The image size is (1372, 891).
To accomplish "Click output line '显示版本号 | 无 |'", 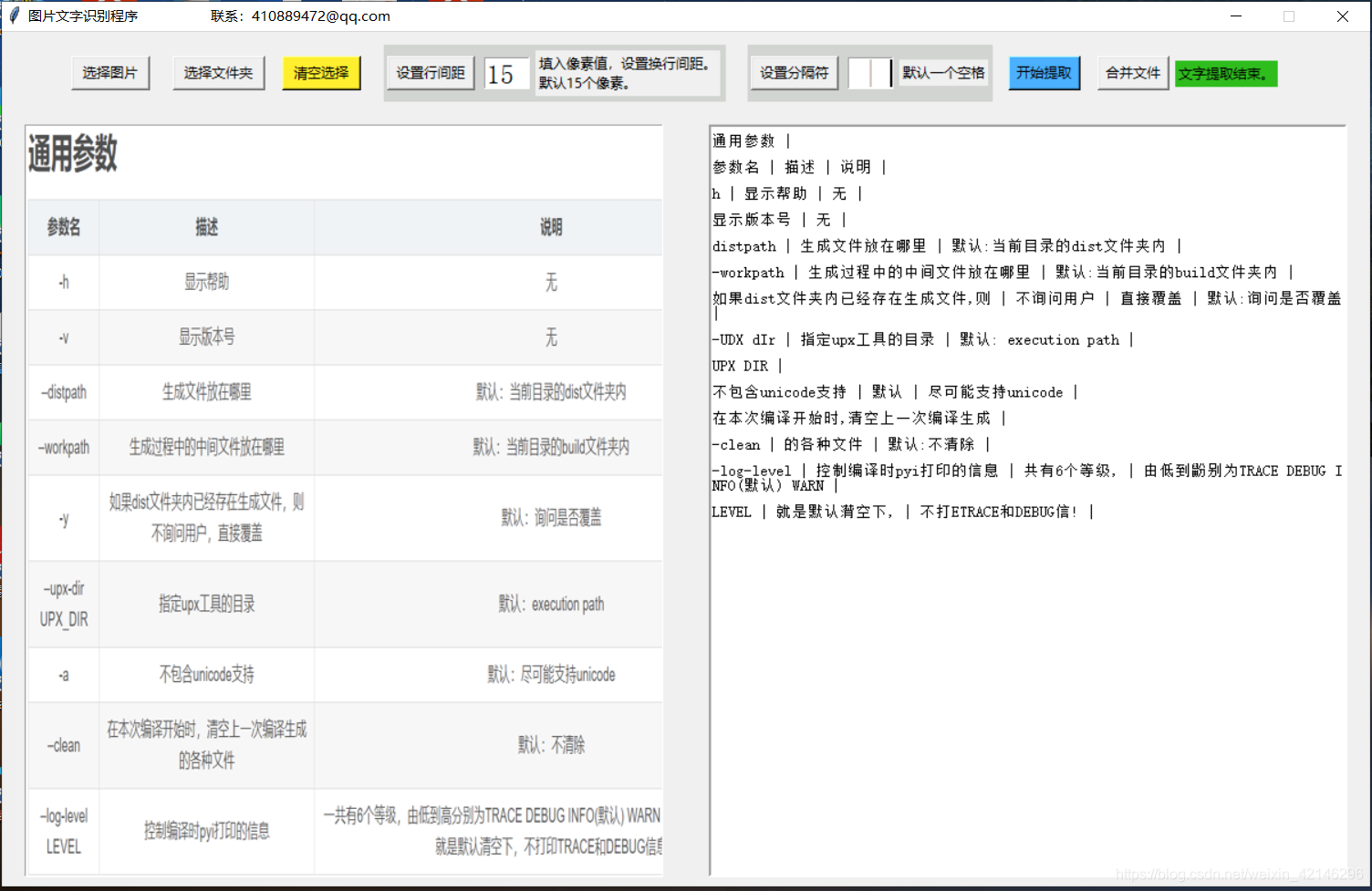I will point(780,220).
